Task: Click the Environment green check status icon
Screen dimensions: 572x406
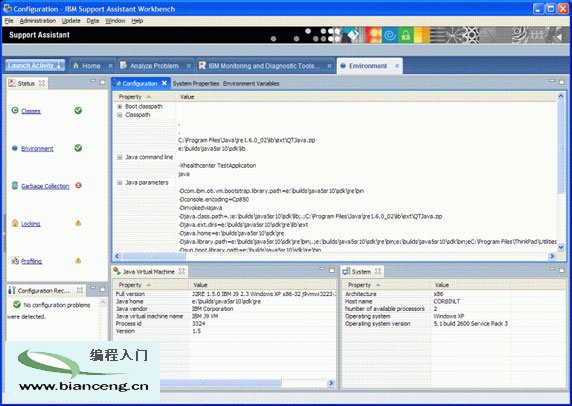Action: click(78, 148)
